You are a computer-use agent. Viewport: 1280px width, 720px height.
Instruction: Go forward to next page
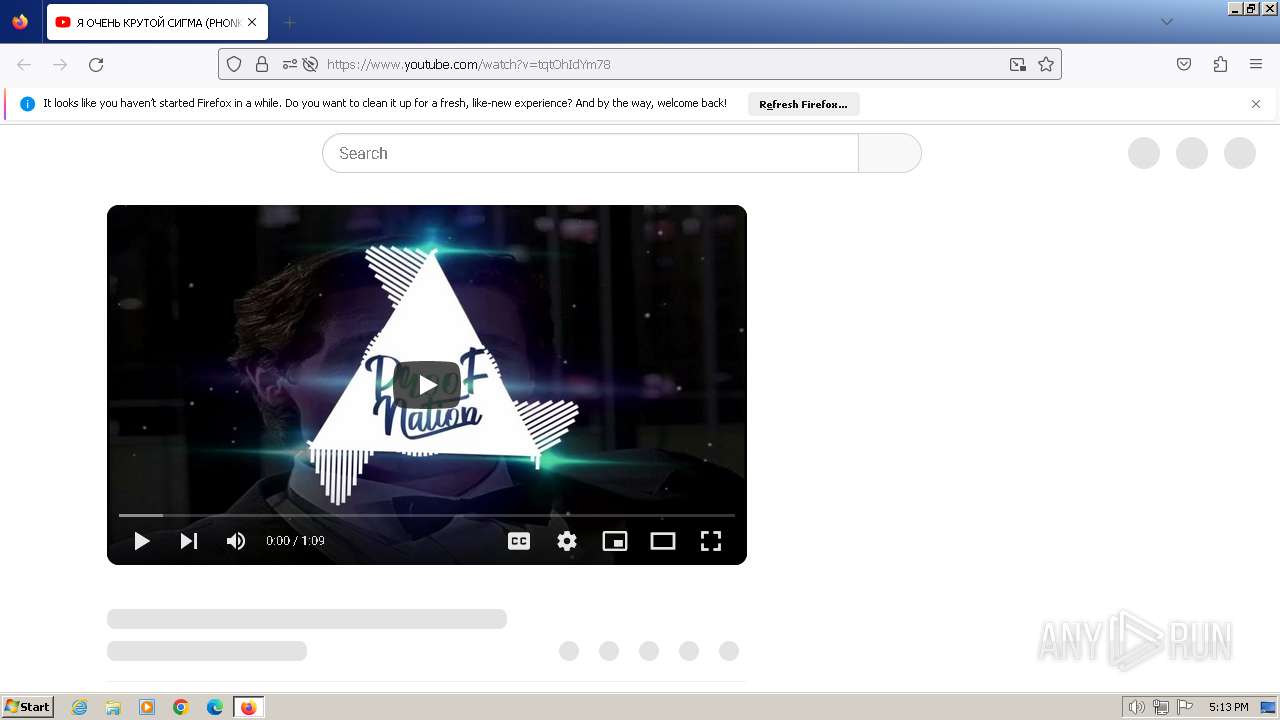coord(60,64)
